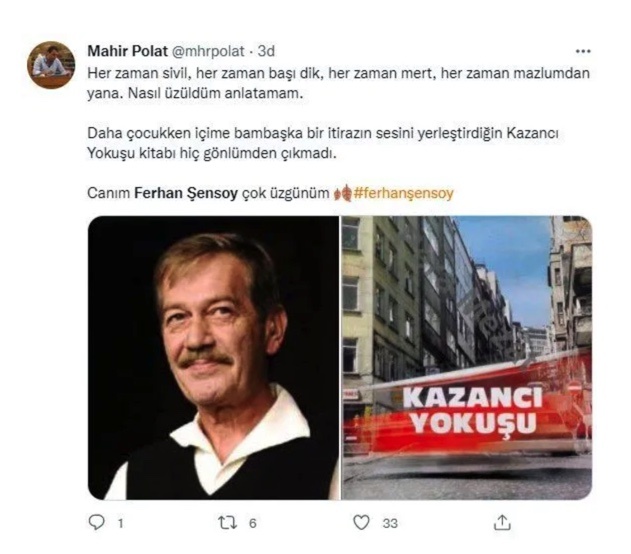Open Mahir Polat's profile avatar

pyautogui.click(x=51, y=65)
